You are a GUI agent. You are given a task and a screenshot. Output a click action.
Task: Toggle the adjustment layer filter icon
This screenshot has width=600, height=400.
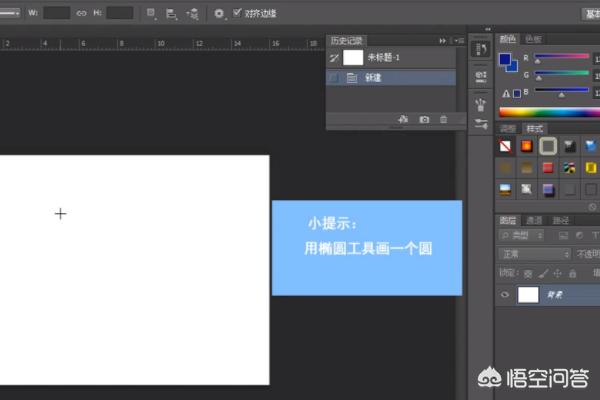(x=580, y=236)
